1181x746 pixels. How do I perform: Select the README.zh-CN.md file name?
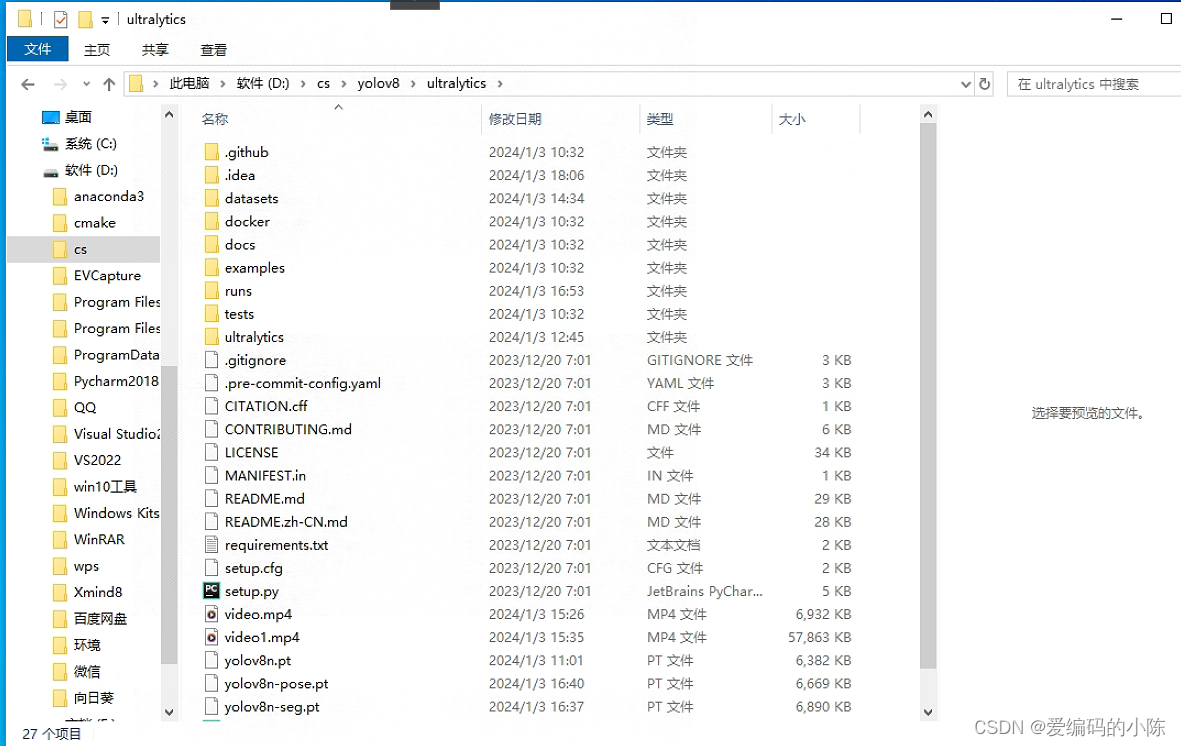286,522
